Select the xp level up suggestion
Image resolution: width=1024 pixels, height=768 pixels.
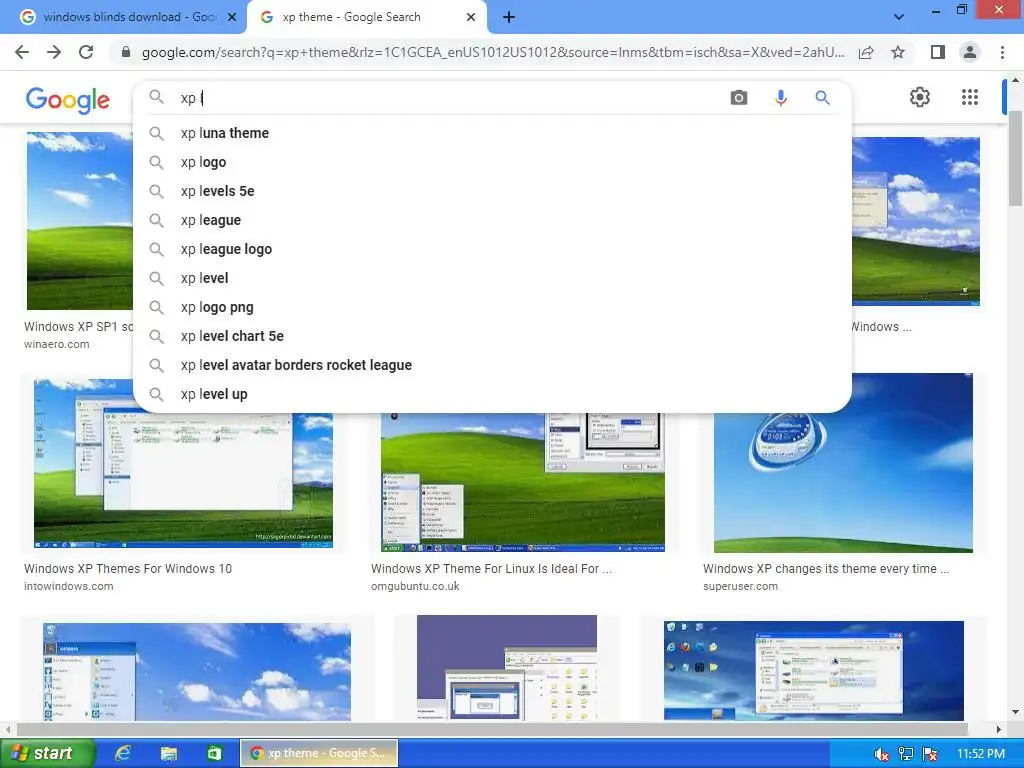tap(492, 394)
